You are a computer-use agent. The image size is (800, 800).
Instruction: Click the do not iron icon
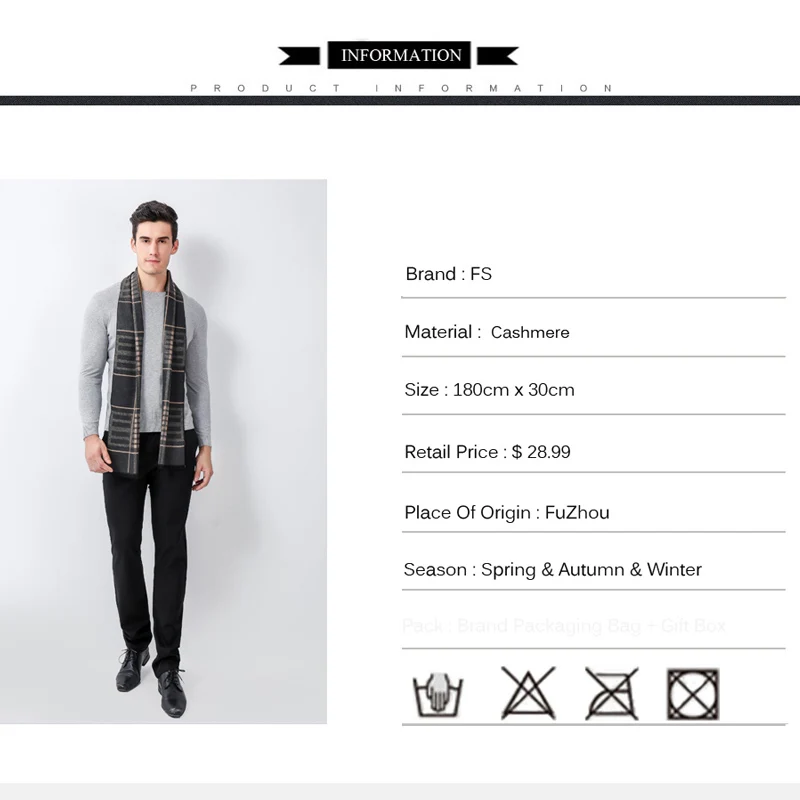pyautogui.click(x=612, y=693)
